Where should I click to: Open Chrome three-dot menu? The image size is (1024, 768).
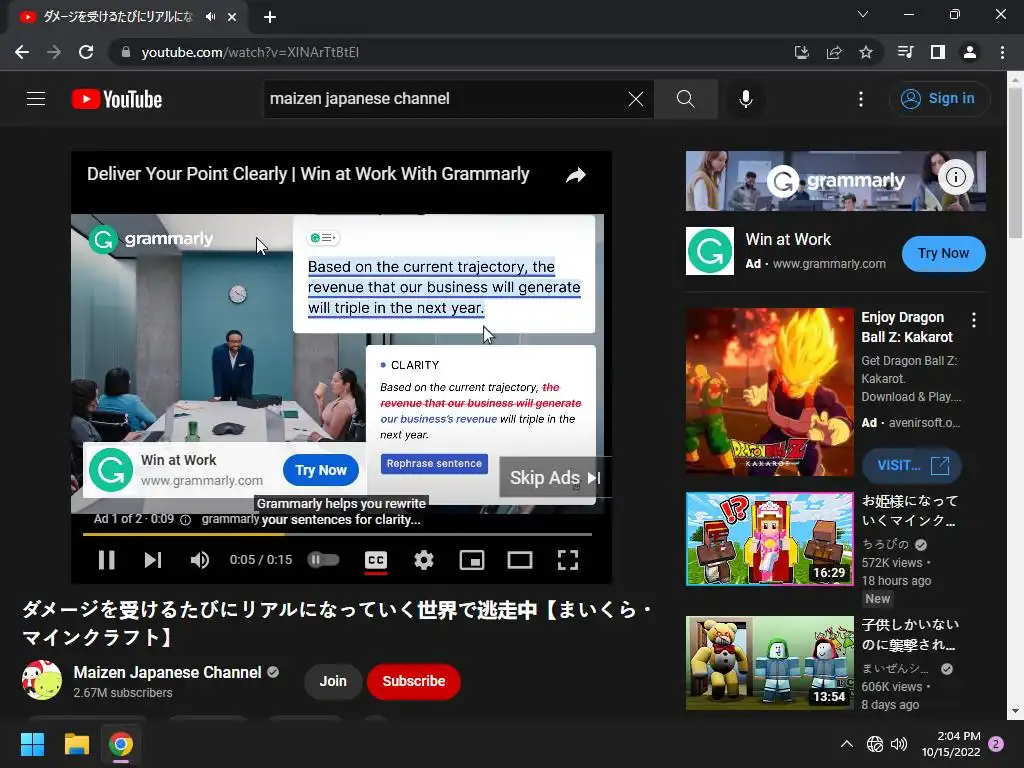tap(1002, 52)
